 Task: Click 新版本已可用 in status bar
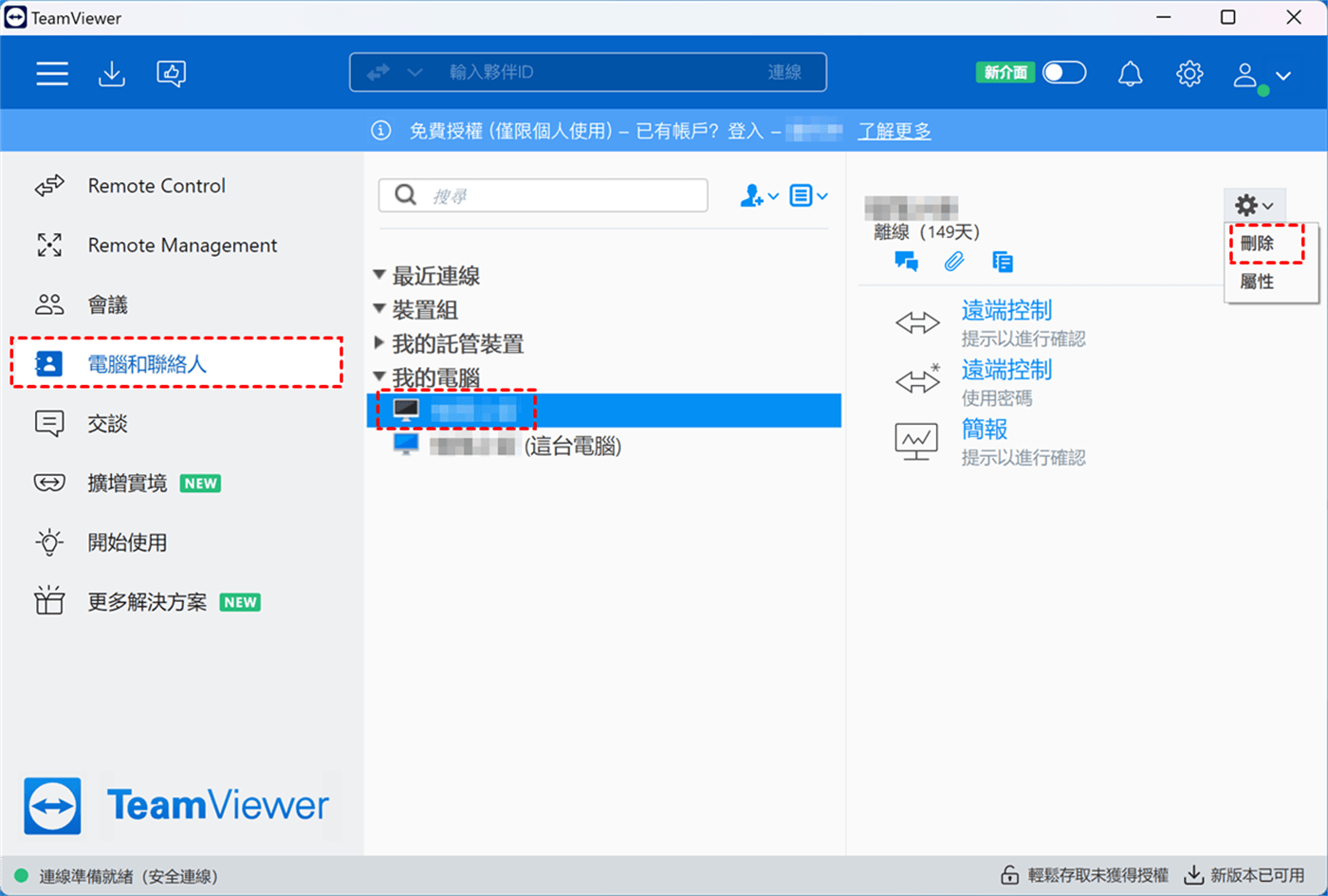click(x=1257, y=876)
